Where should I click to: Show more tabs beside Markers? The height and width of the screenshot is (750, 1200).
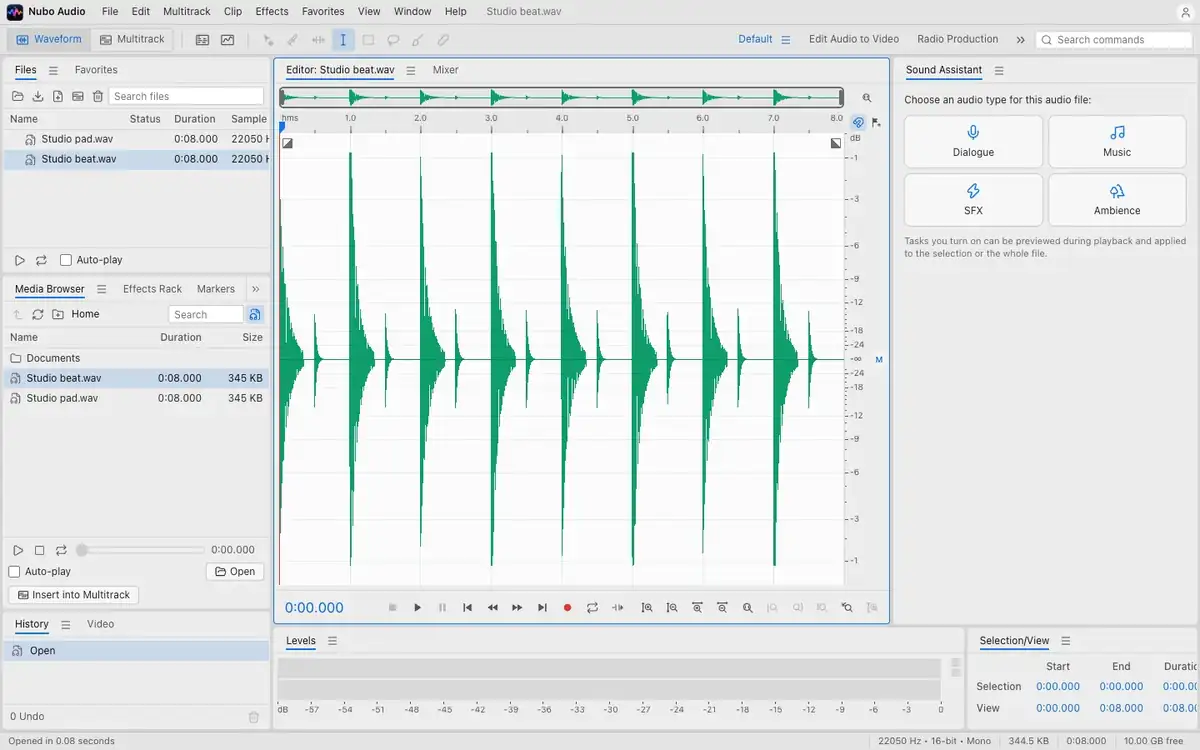click(x=255, y=289)
